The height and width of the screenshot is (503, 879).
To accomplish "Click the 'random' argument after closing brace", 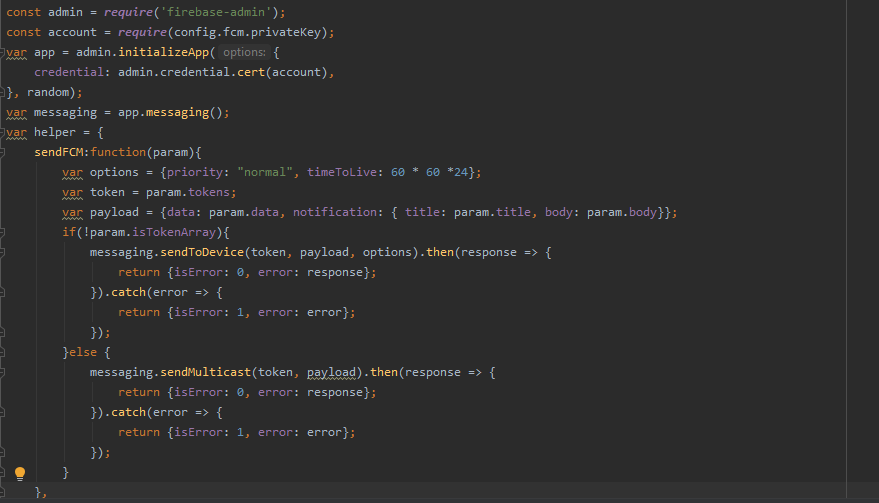I will pos(48,92).
